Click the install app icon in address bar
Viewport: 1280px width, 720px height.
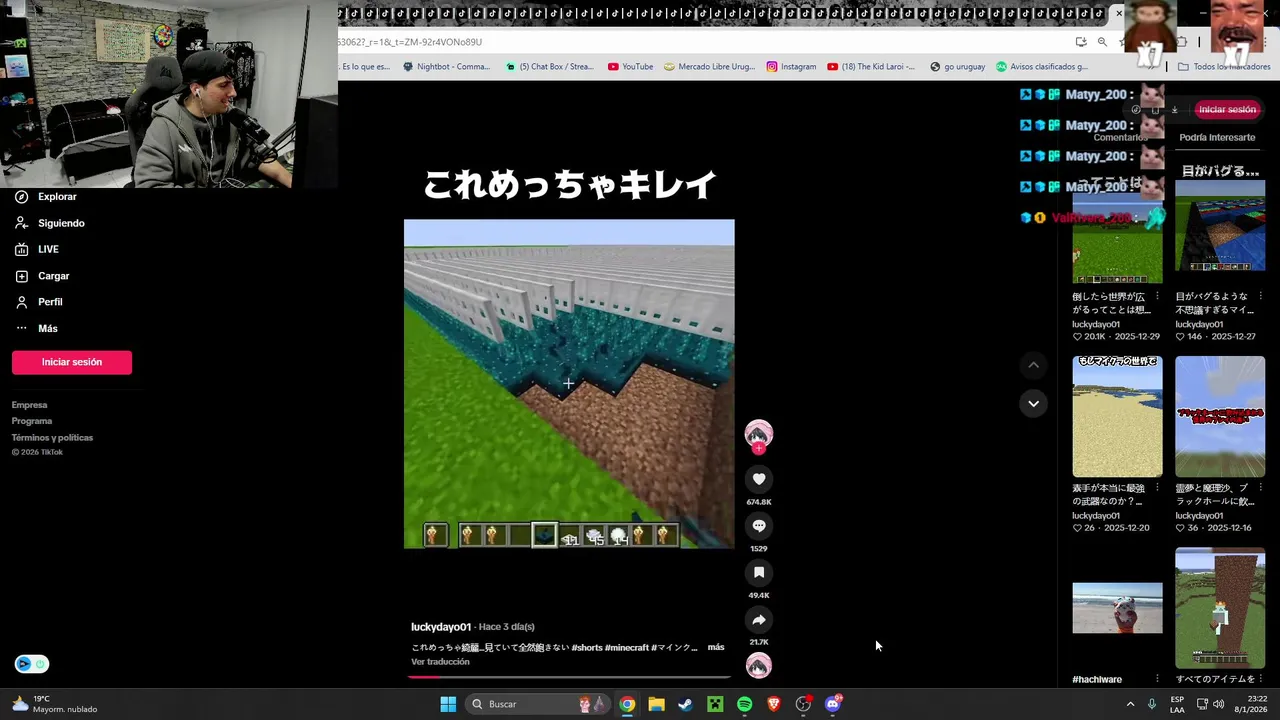tap(1081, 42)
